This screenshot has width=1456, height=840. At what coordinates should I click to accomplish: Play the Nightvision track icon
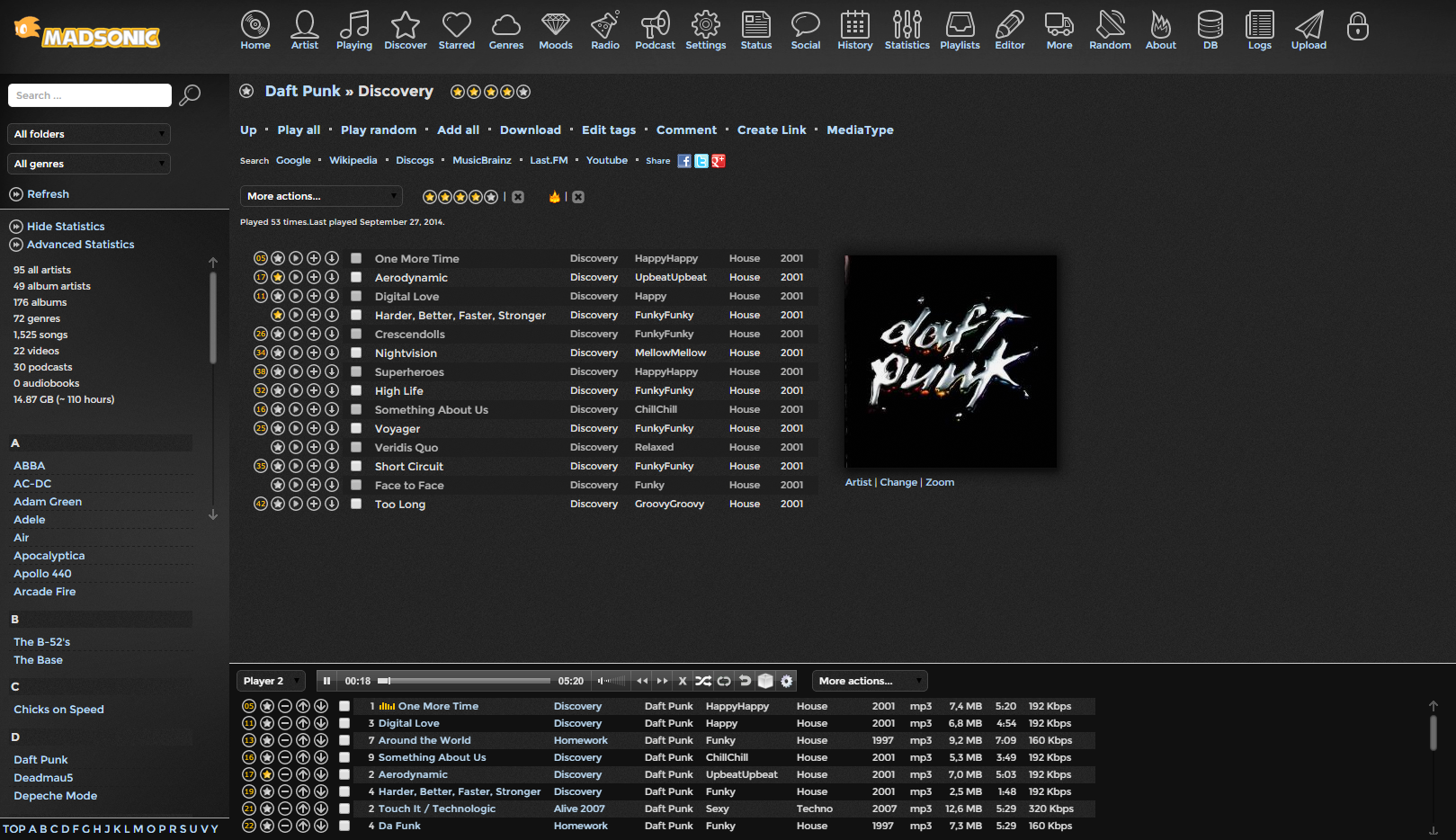296,353
